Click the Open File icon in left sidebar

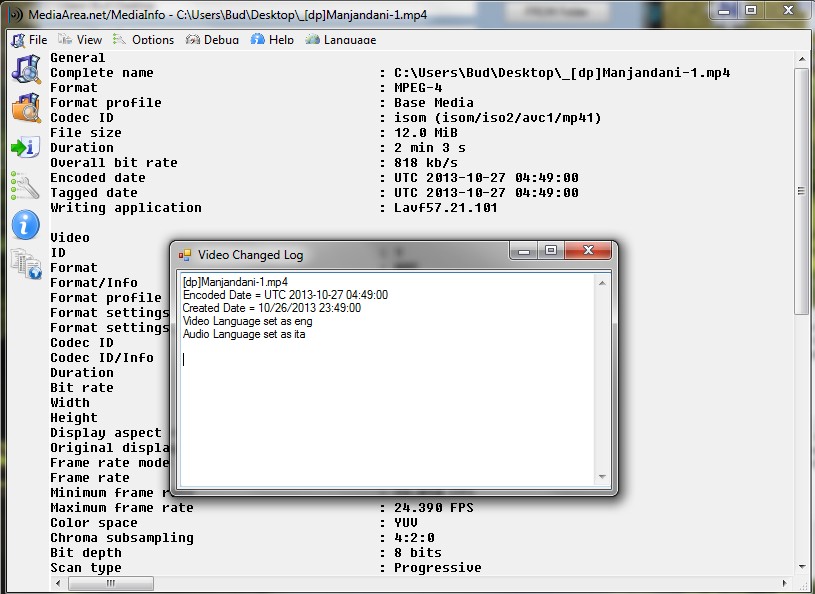pos(25,69)
